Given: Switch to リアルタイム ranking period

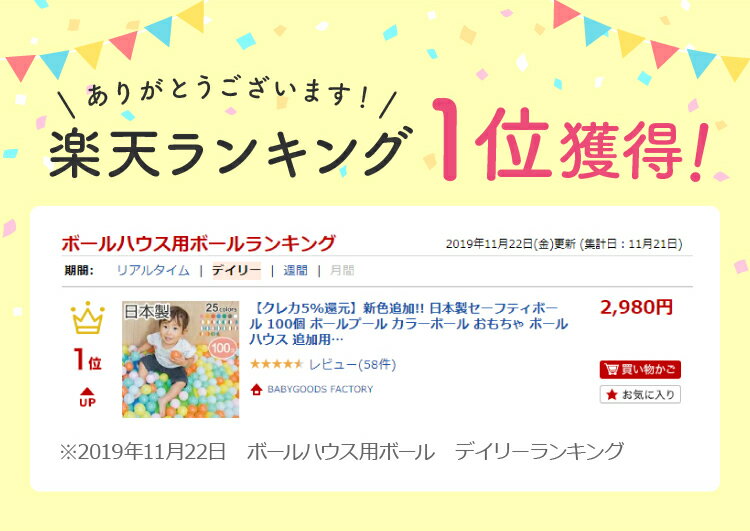Looking at the screenshot, I should (x=153, y=271).
